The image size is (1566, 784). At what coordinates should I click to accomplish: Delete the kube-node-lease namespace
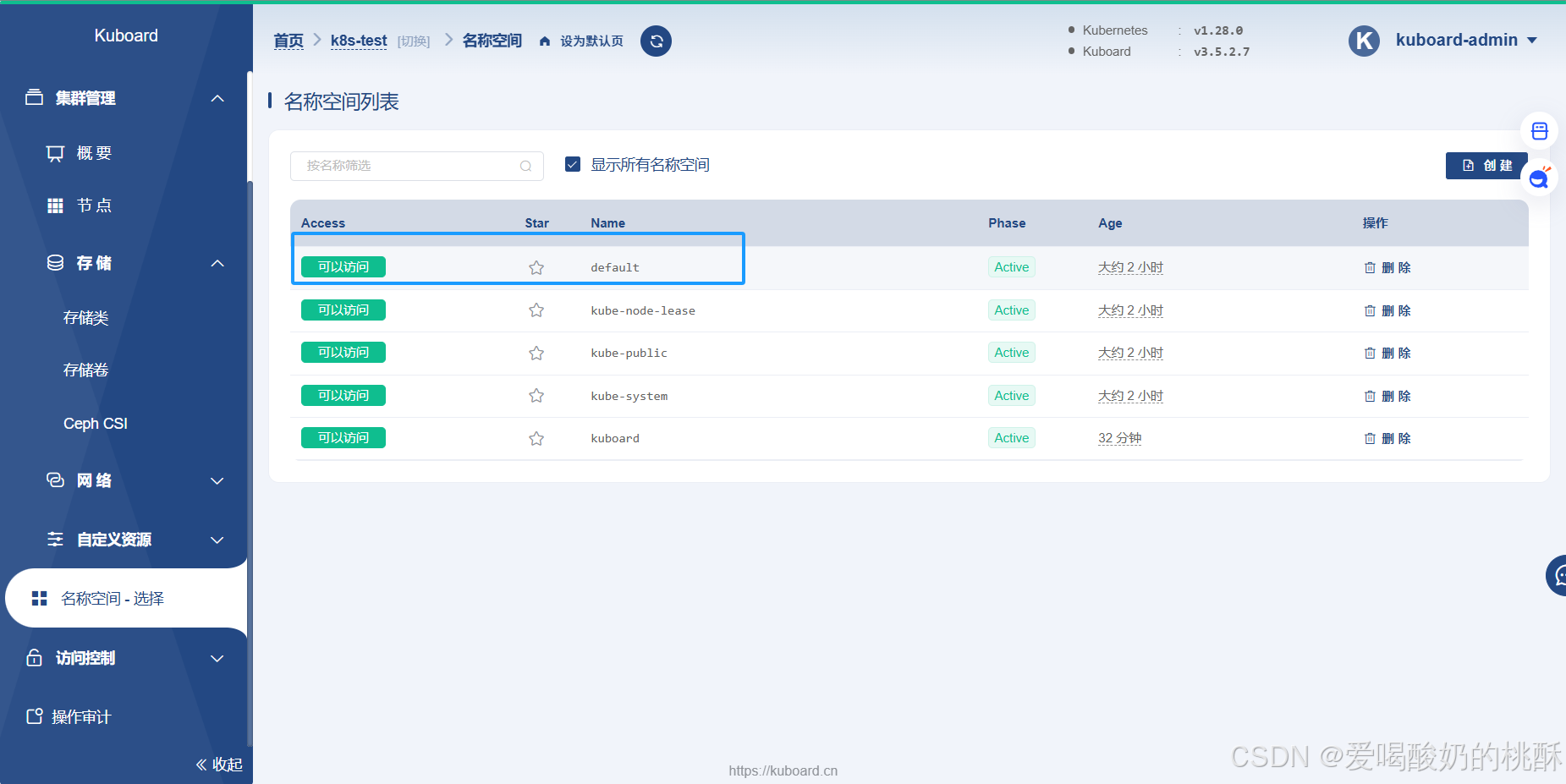click(x=1387, y=310)
